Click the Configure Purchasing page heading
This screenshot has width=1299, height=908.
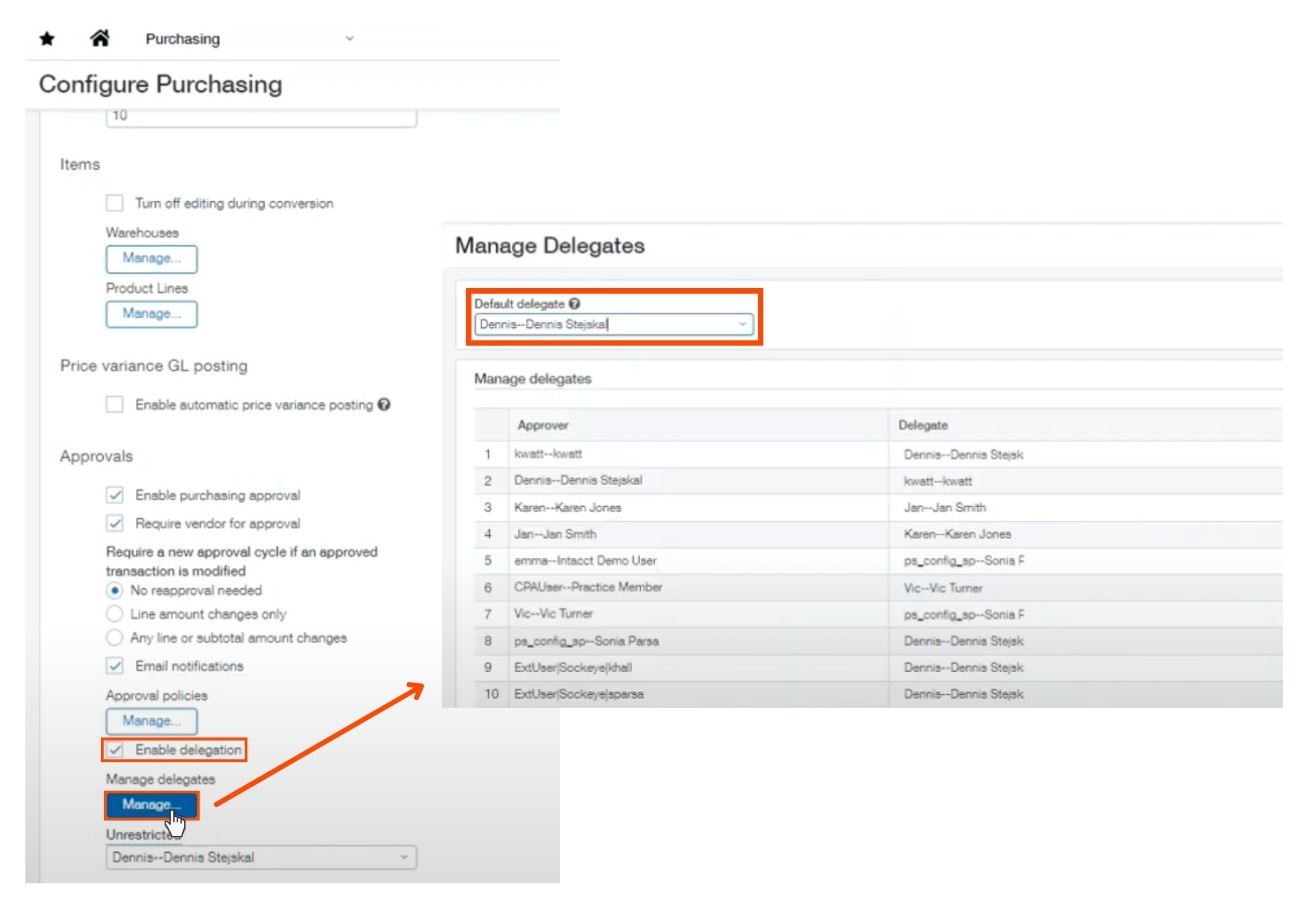pos(161,84)
